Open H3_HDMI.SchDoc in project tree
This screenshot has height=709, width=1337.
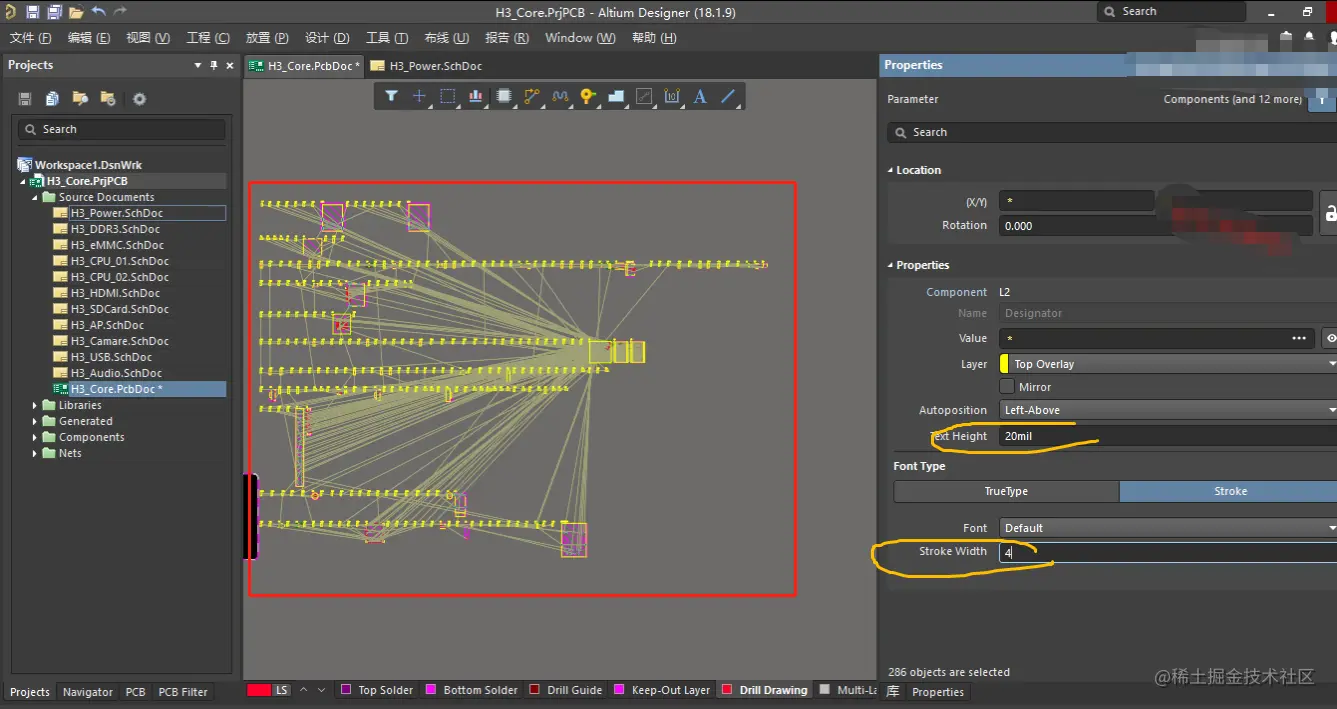pos(115,293)
